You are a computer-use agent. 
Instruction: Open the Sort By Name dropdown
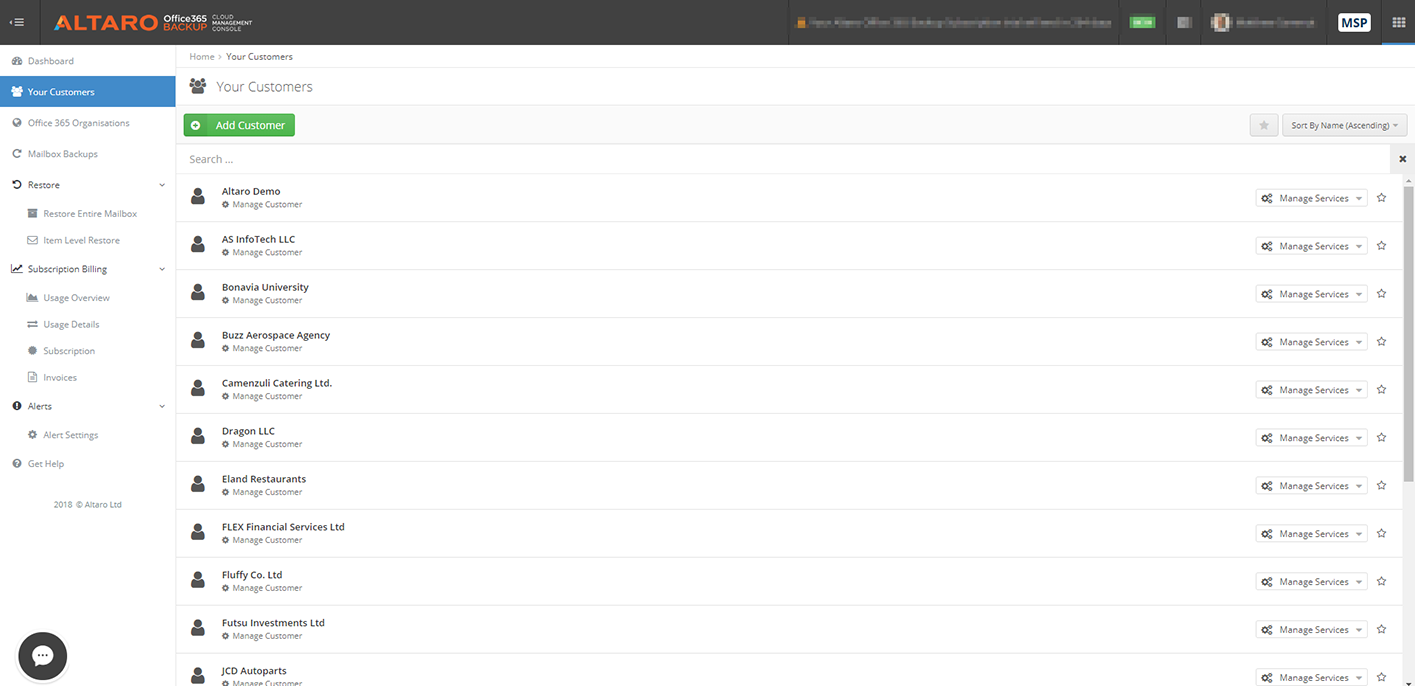point(1345,125)
